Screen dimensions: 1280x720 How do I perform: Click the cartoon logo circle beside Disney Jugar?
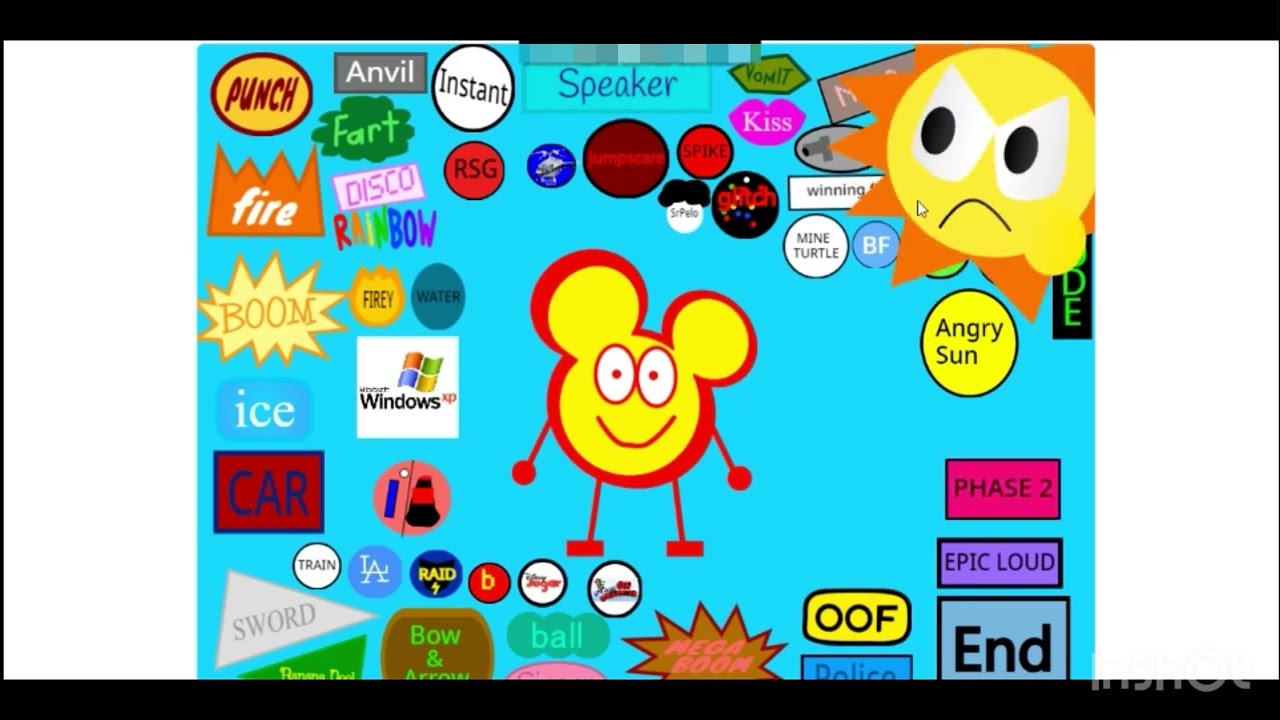click(x=614, y=589)
